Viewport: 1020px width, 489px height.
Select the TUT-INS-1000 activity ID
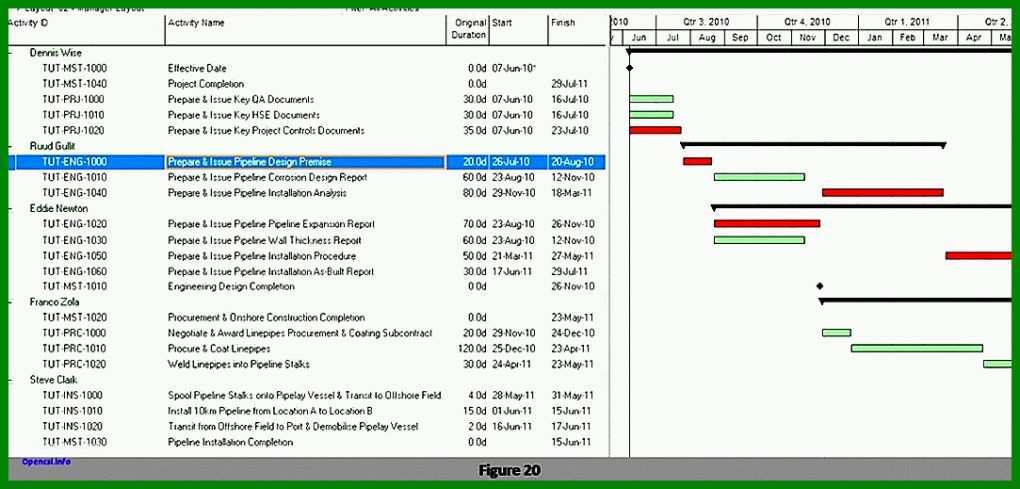[x=72, y=395]
